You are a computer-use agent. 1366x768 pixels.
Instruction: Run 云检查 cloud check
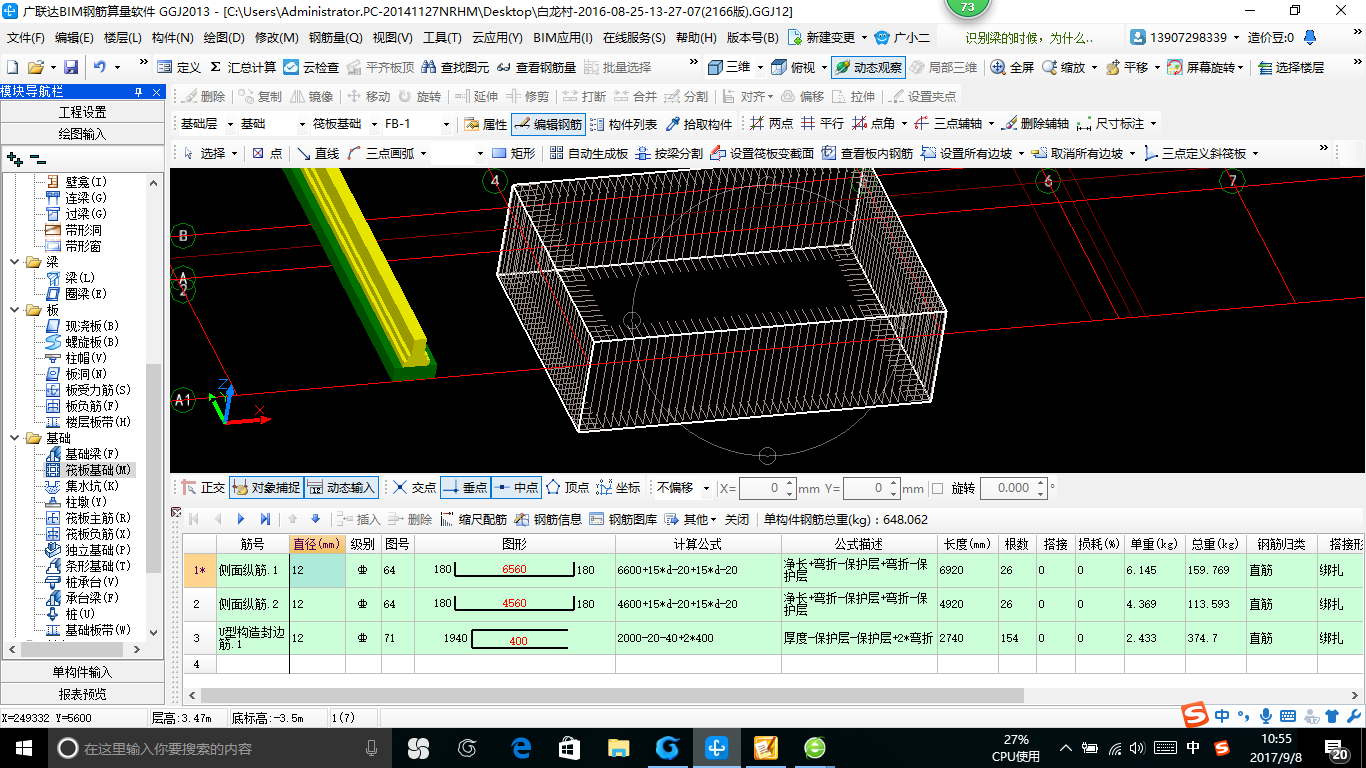pyautogui.click(x=311, y=67)
